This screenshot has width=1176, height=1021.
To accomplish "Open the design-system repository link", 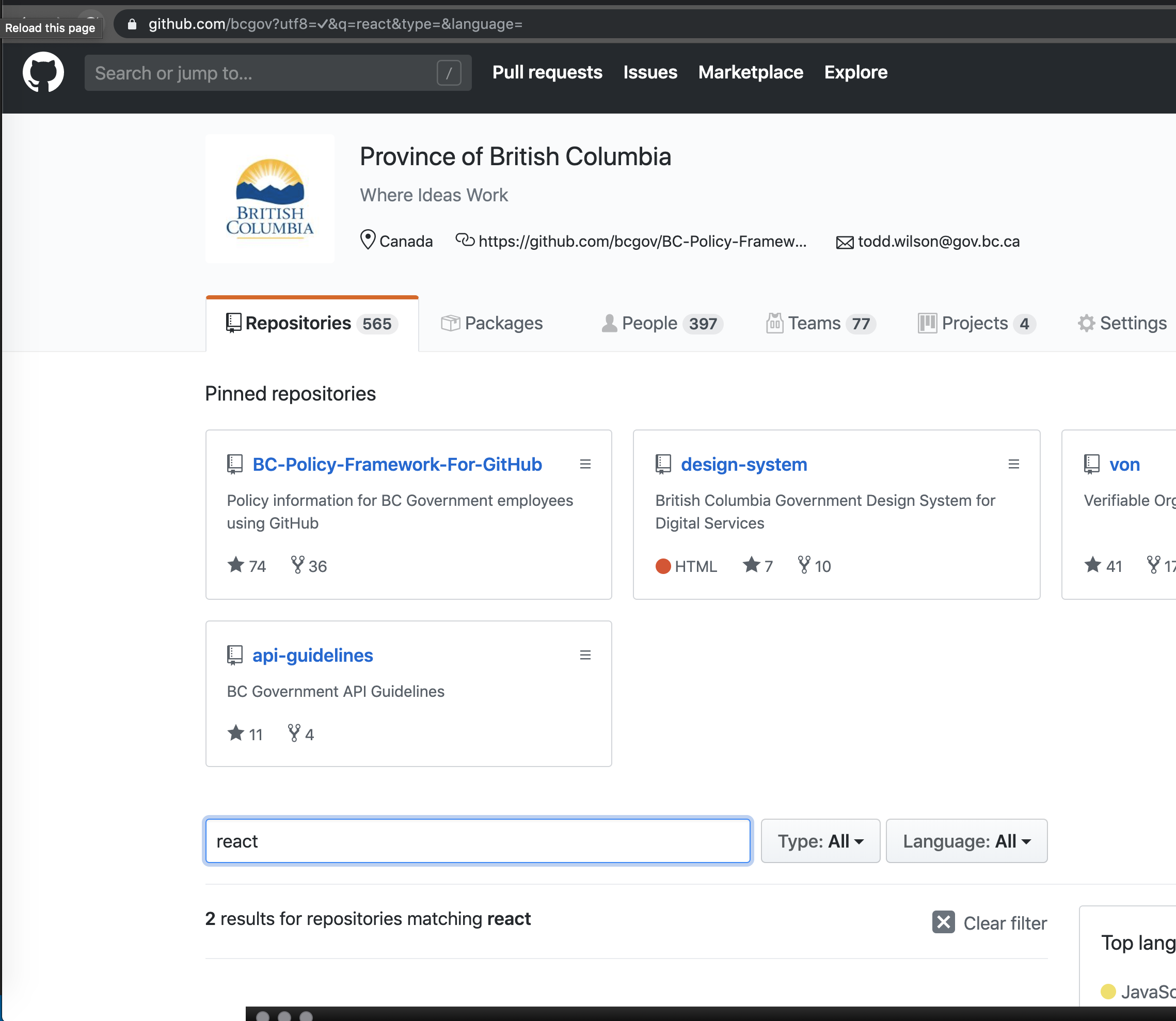I will point(744,465).
